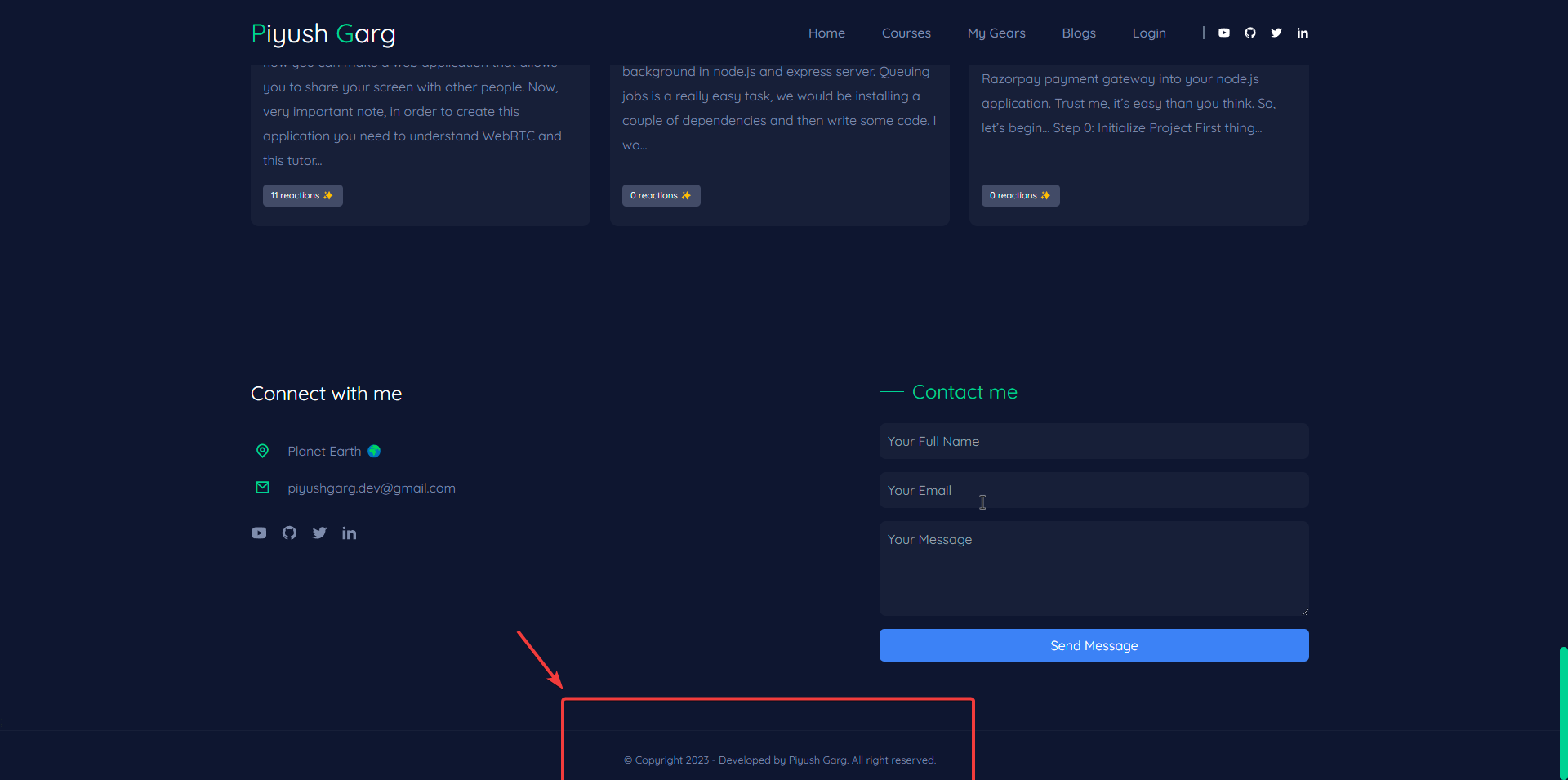Open the YouTube icon in the header

[1223, 33]
